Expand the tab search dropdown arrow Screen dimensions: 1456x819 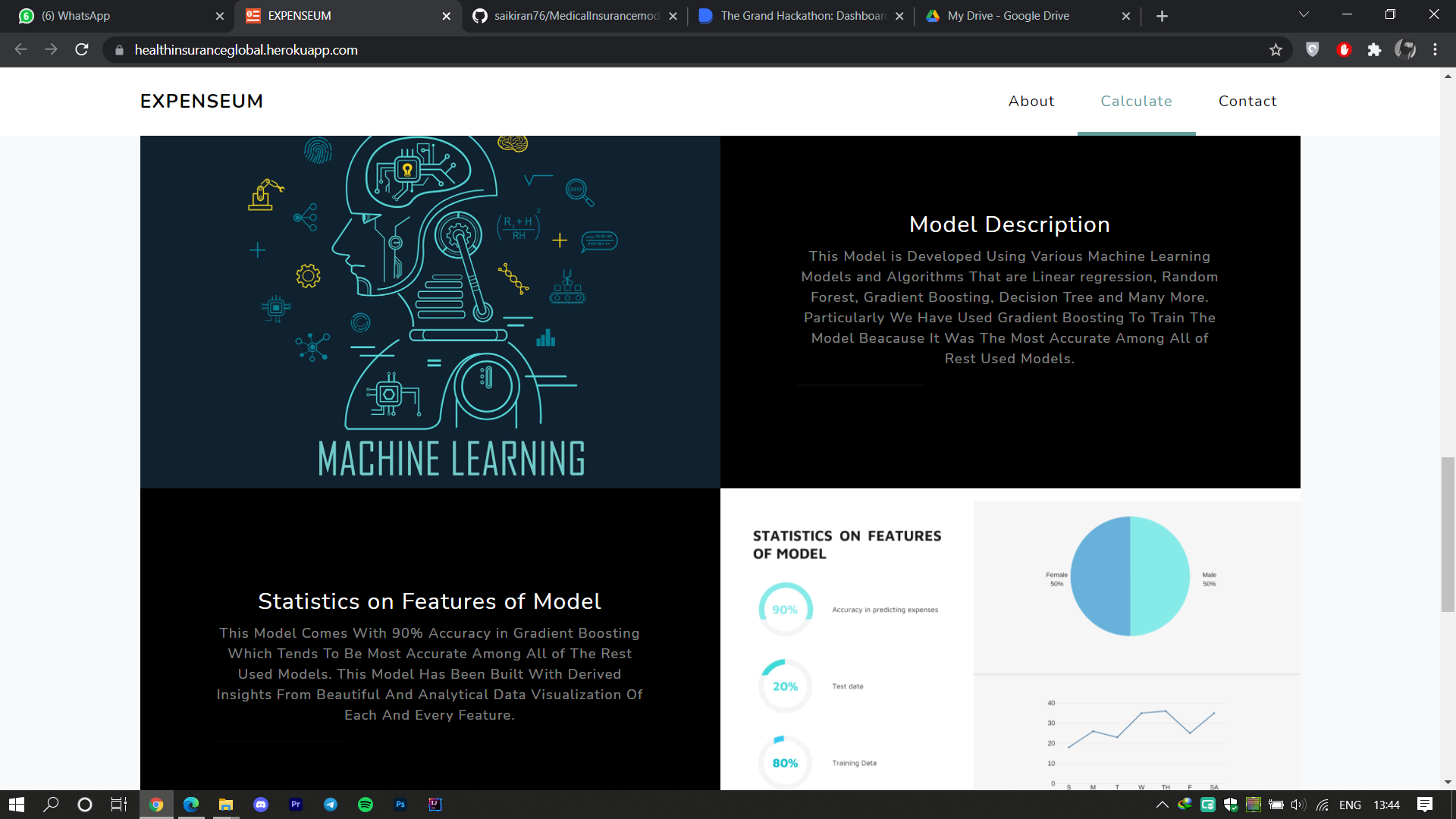1304,15
